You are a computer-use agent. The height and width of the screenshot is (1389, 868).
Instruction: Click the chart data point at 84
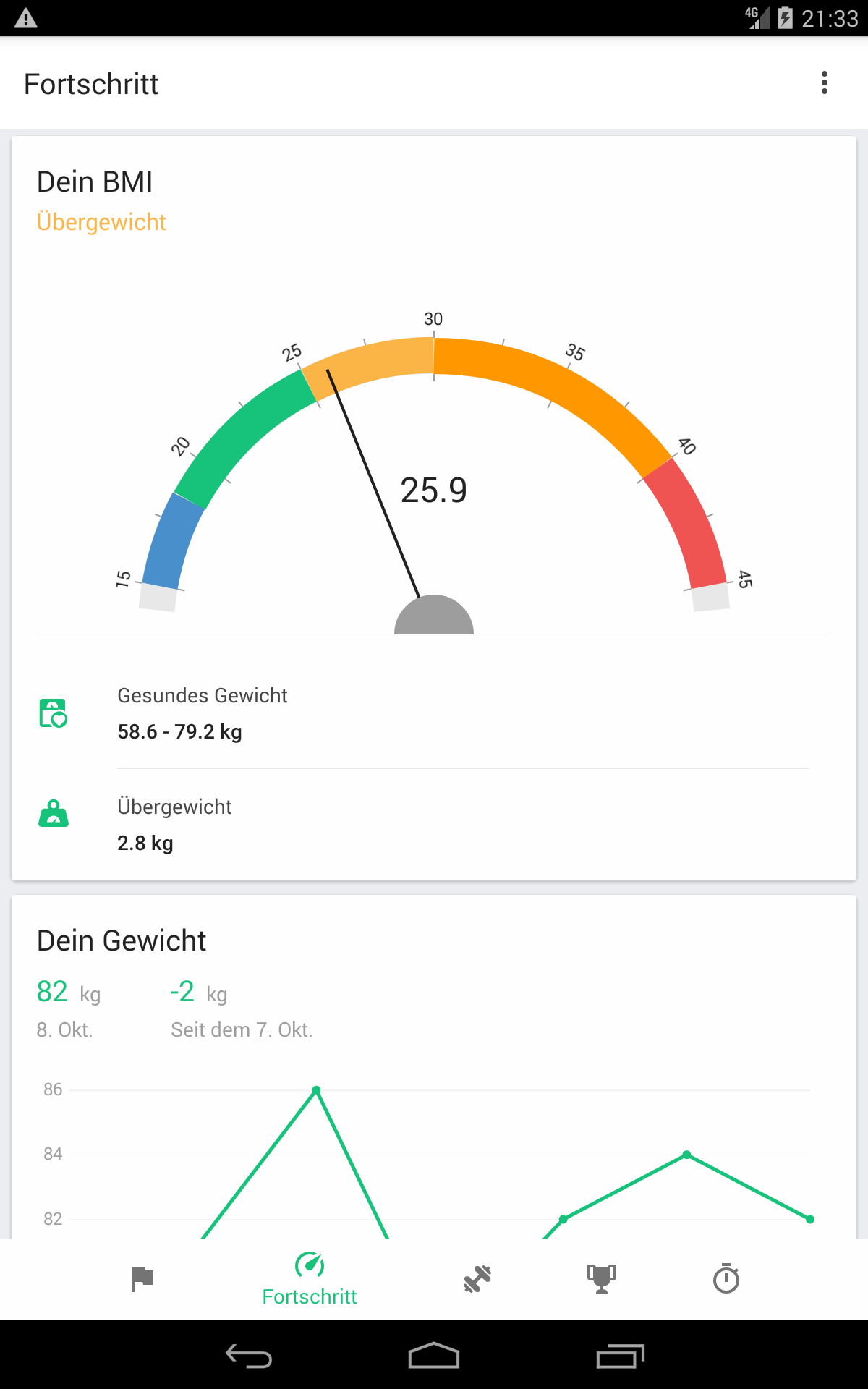[686, 1155]
